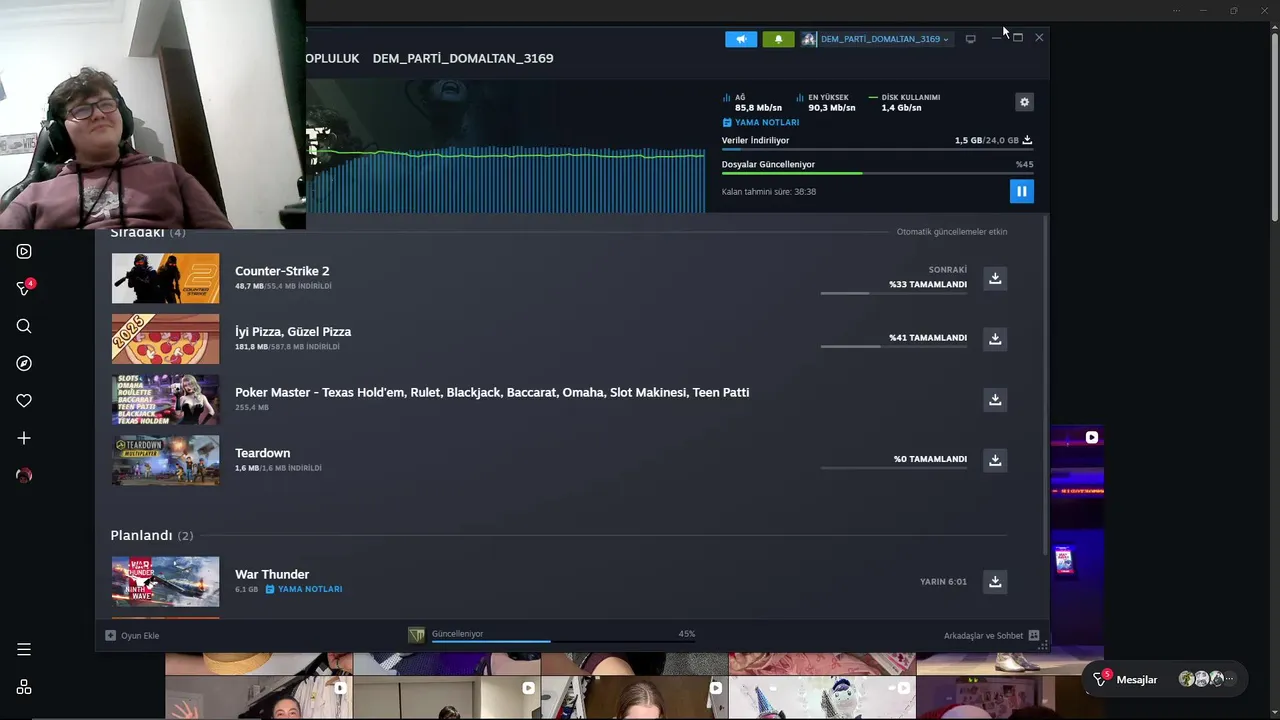Click the Big Picture monitor icon

[x=970, y=39]
